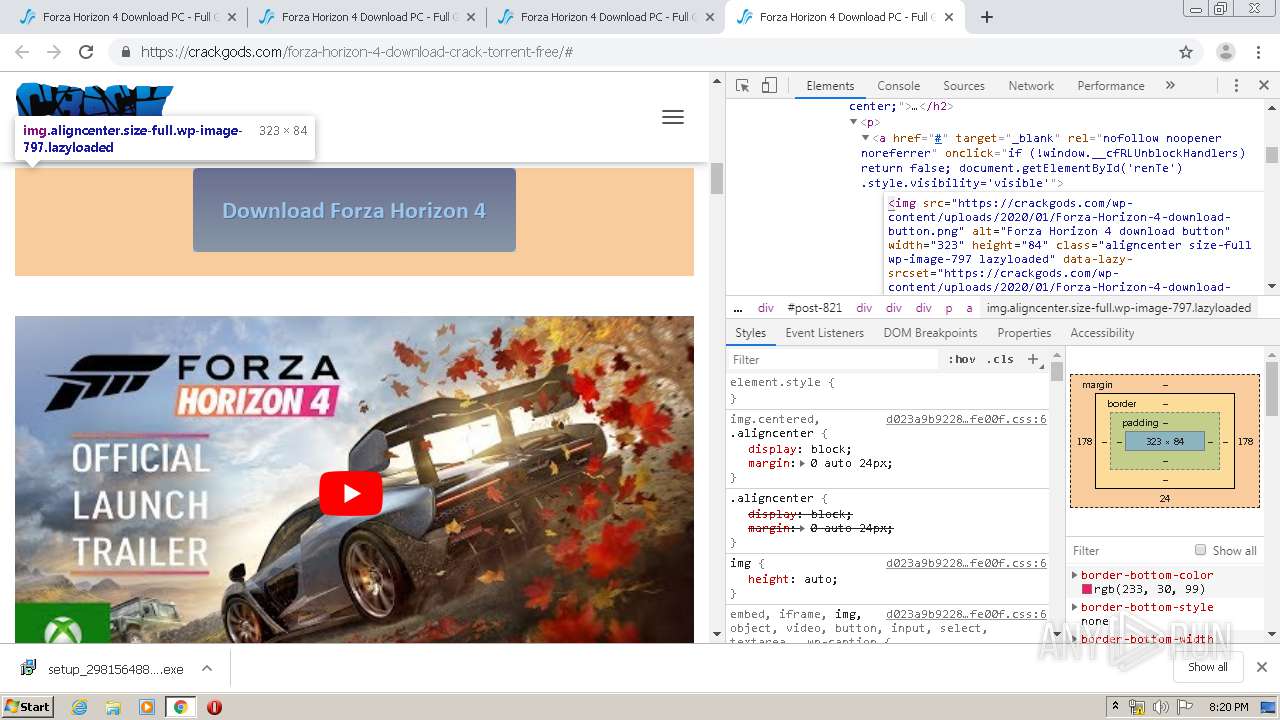The height and width of the screenshot is (720, 1280).
Task: Bookmark this page with the star icon
Action: tap(1186, 52)
